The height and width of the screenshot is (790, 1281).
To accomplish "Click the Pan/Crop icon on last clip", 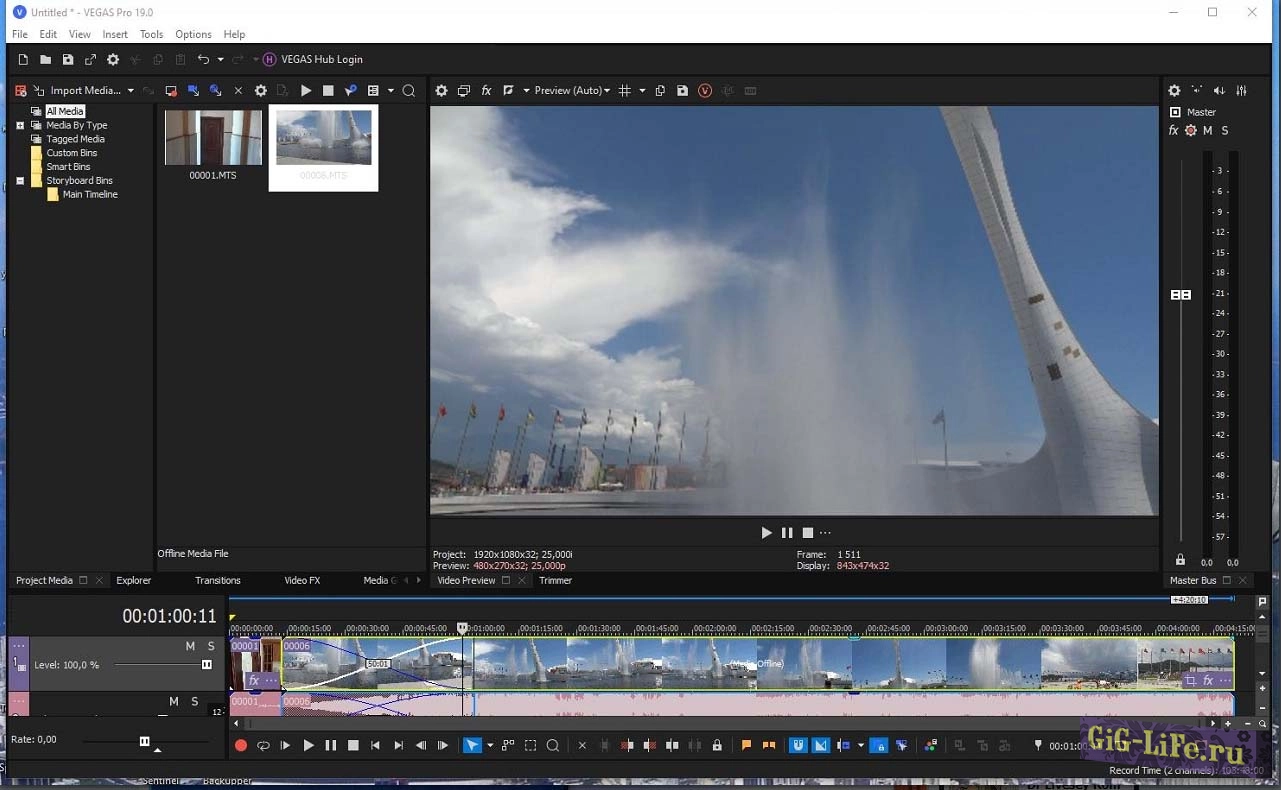I will coord(1190,680).
